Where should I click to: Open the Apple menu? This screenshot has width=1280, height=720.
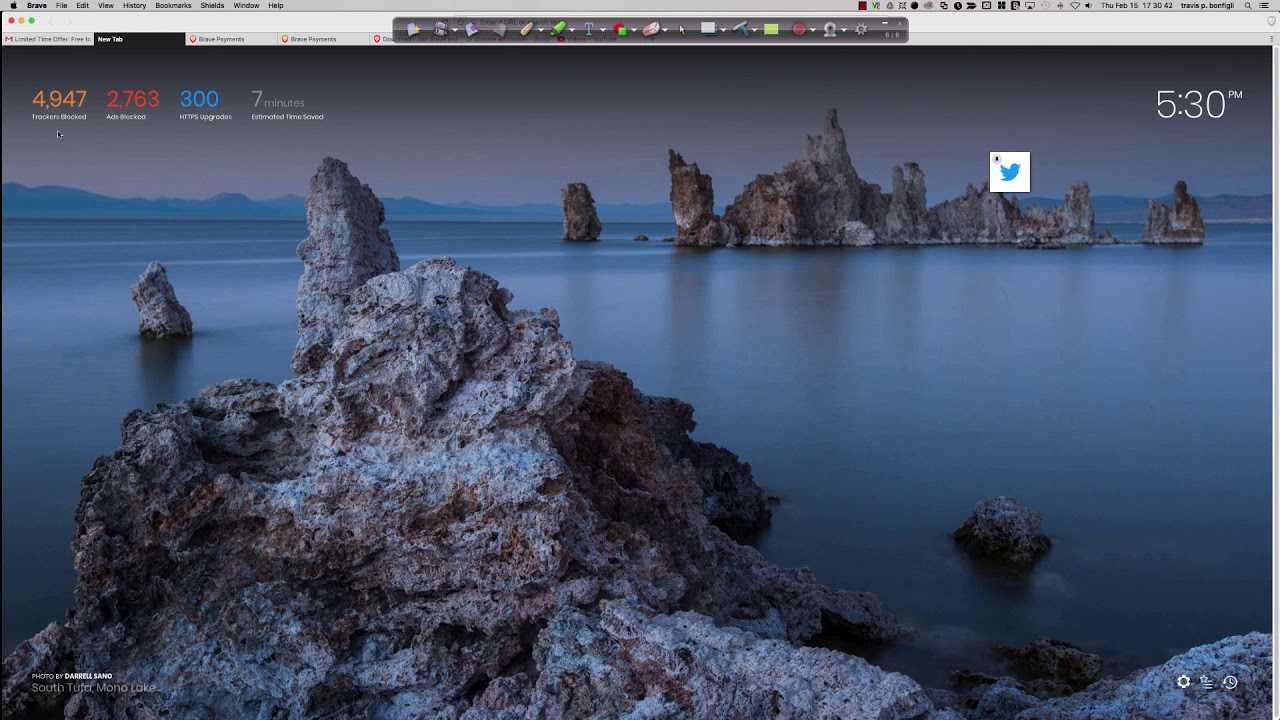(13, 5)
